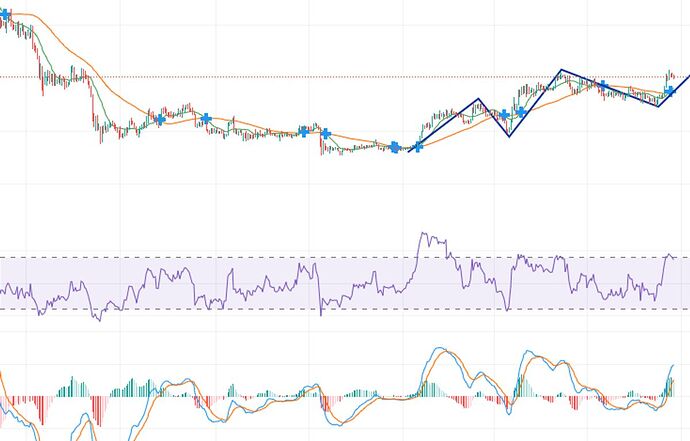Select the first low point of the dark blue zigzag

509,136
